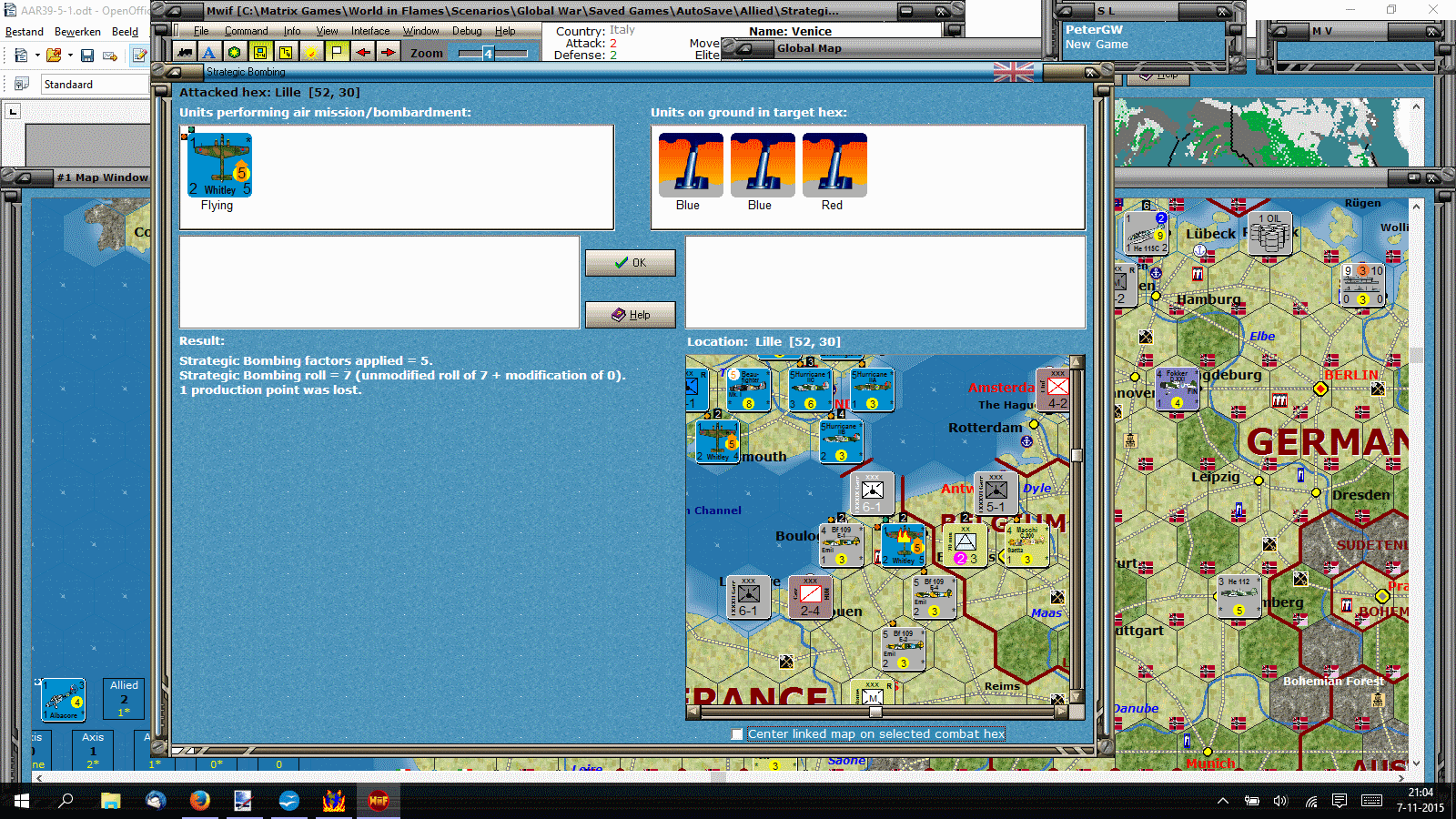Click the OpenOffice save icon
The height and width of the screenshot is (819, 1456).
click(87, 56)
